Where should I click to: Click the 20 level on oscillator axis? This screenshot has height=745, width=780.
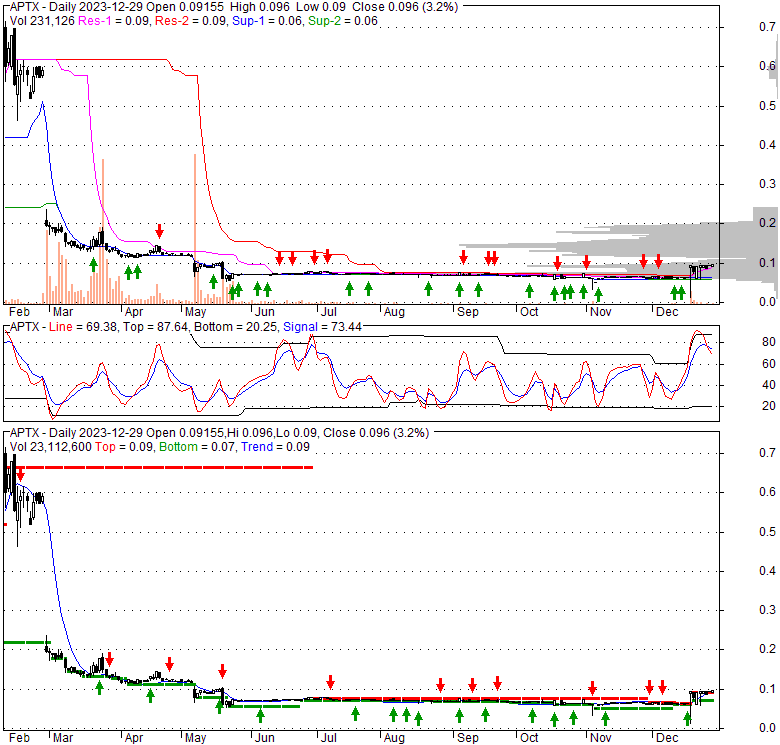click(769, 406)
